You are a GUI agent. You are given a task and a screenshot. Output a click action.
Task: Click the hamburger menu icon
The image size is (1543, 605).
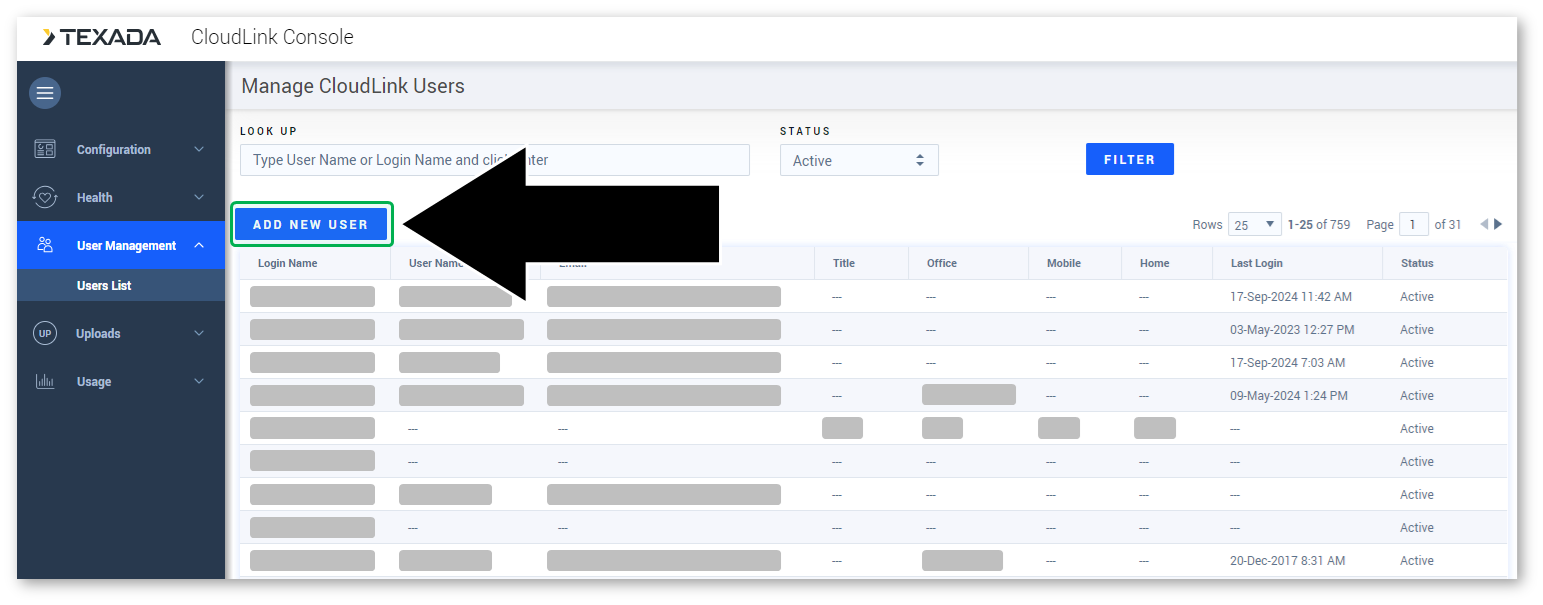click(x=44, y=94)
